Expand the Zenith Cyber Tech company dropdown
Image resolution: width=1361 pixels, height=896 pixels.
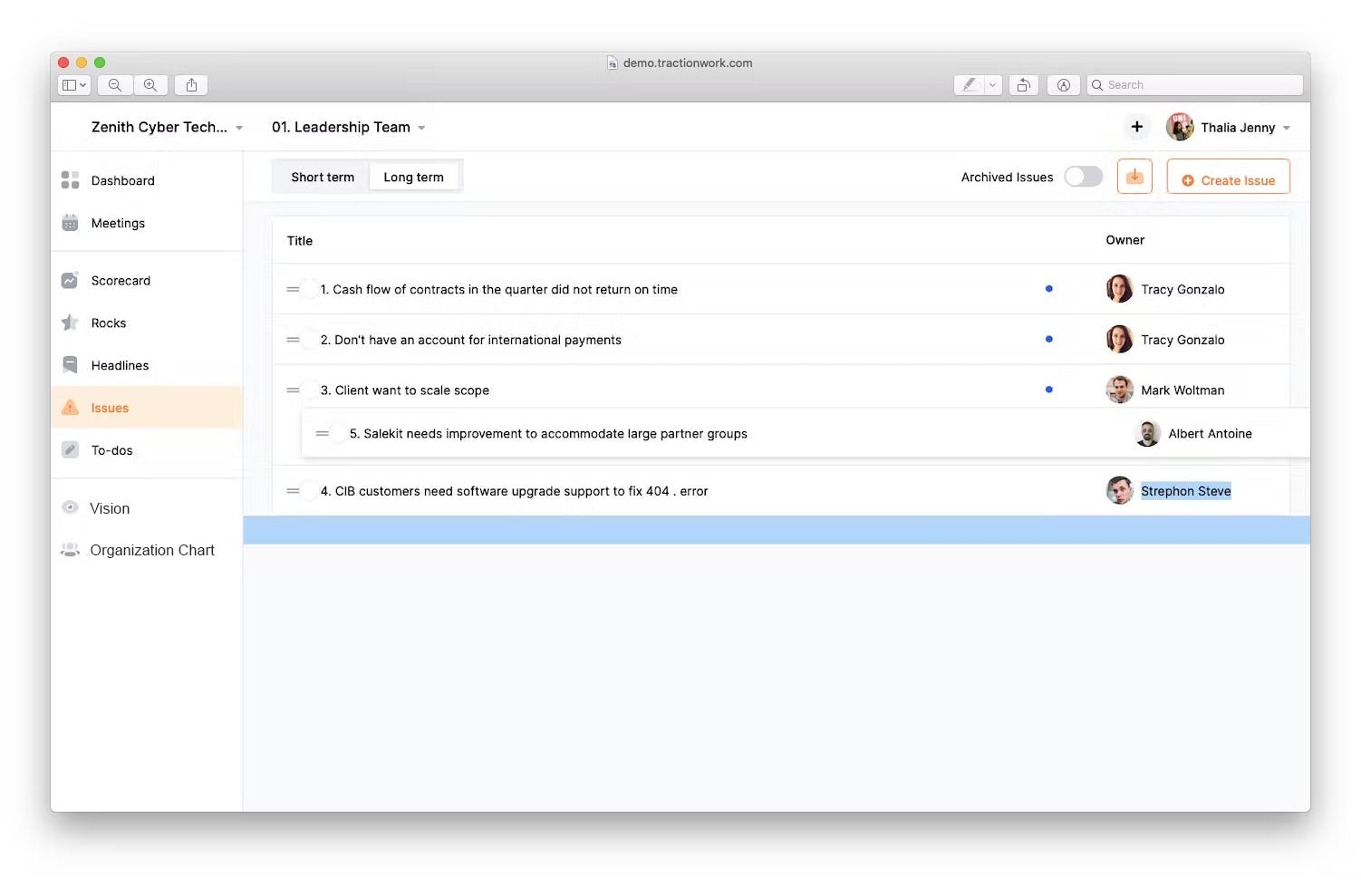click(167, 127)
